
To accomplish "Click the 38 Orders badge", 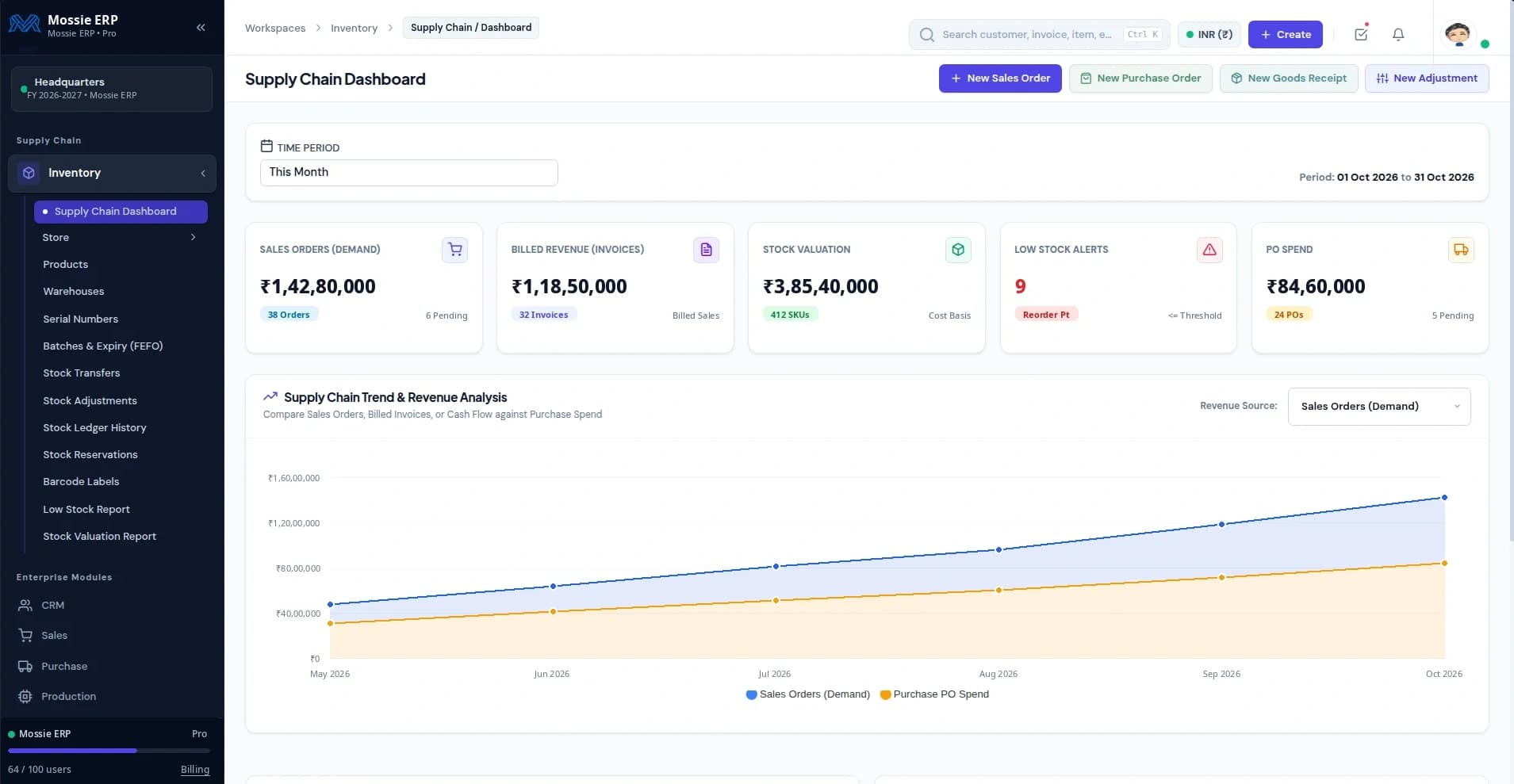I will (x=289, y=315).
